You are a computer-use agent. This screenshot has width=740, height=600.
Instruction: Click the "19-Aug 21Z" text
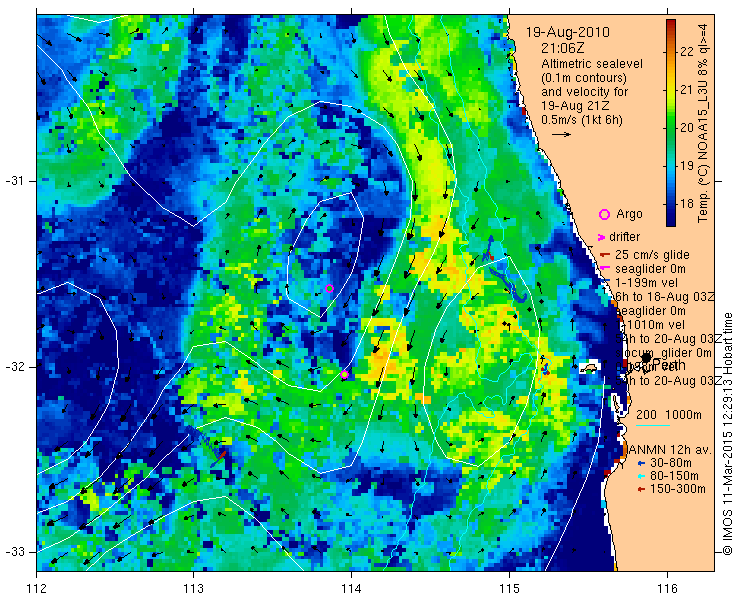coord(575,106)
